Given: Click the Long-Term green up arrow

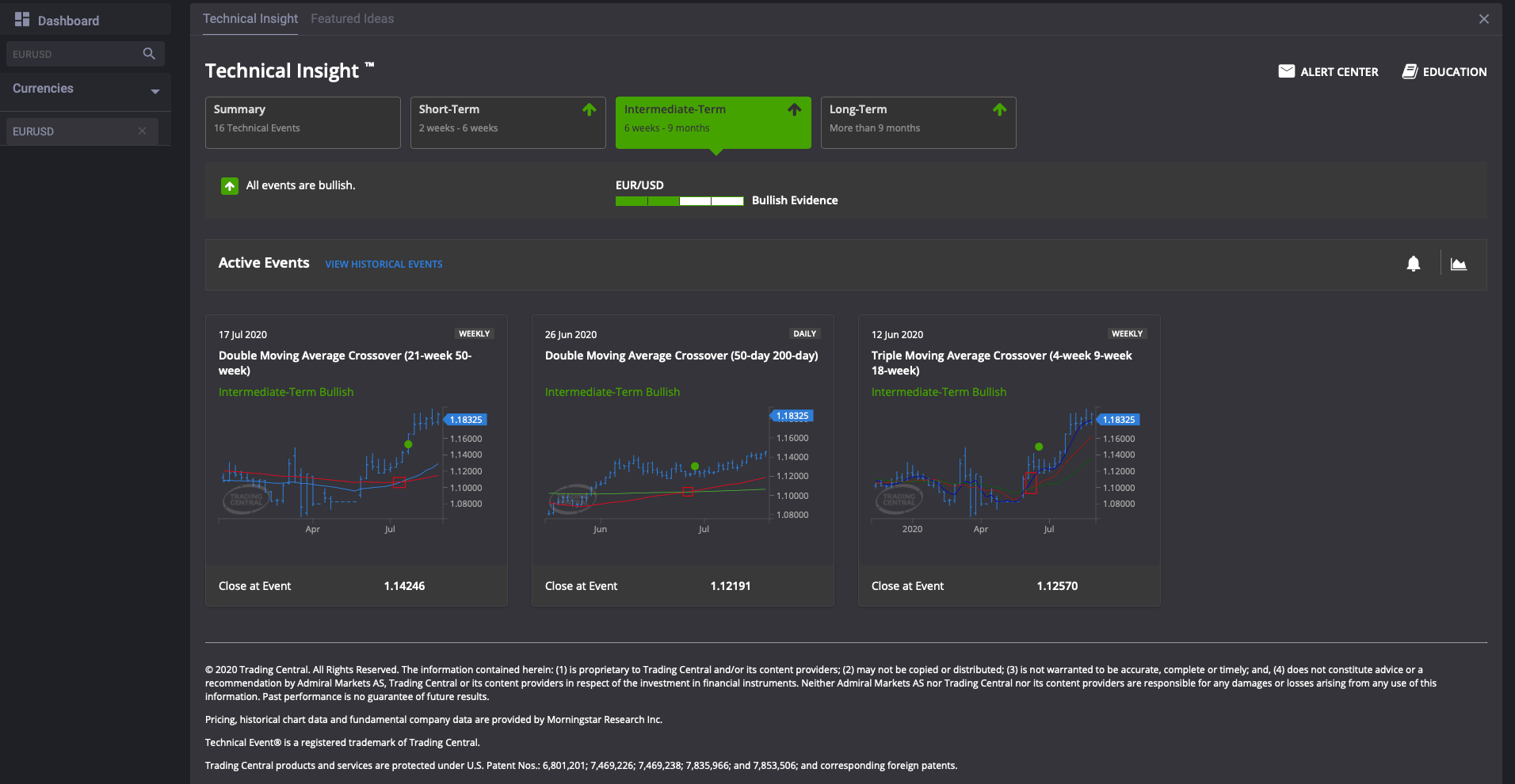Looking at the screenshot, I should (x=1000, y=109).
